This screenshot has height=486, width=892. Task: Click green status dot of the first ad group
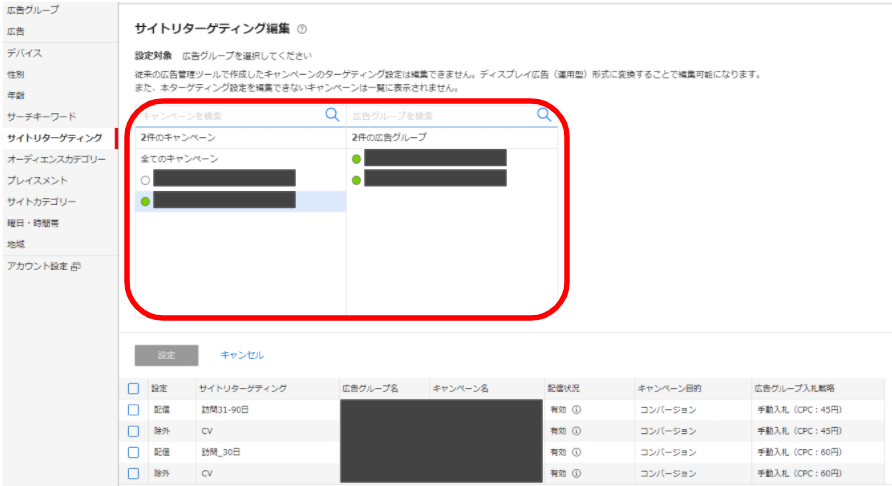pyautogui.click(x=357, y=159)
